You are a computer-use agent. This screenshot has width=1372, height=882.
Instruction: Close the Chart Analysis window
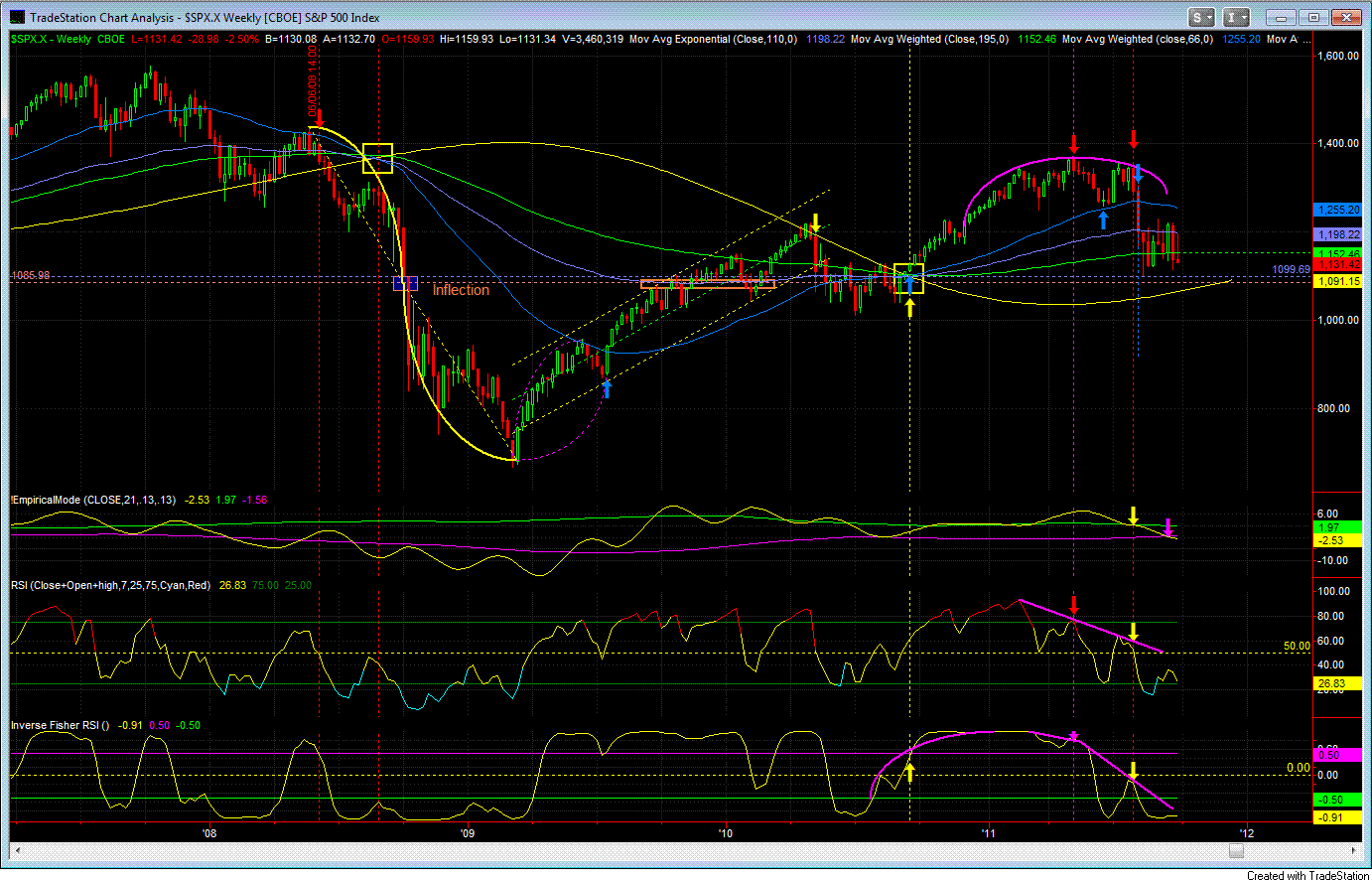pyautogui.click(x=1346, y=18)
